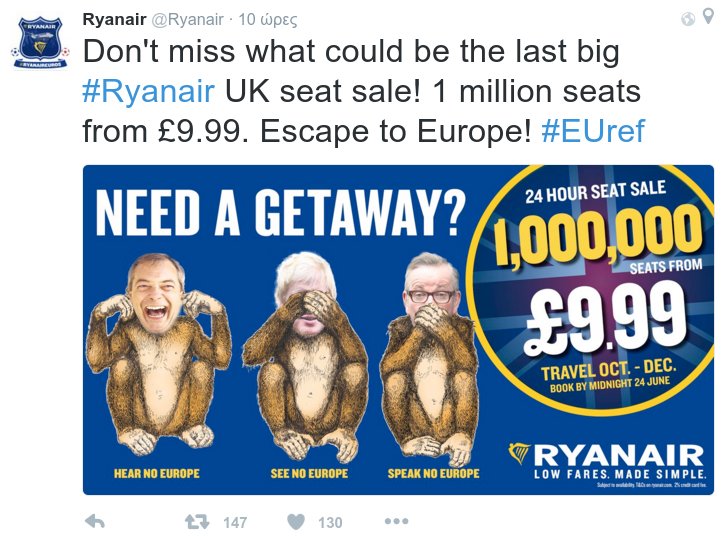
Task: Click the "NEED A GETAWAY?" banner headline
Action: (281, 212)
